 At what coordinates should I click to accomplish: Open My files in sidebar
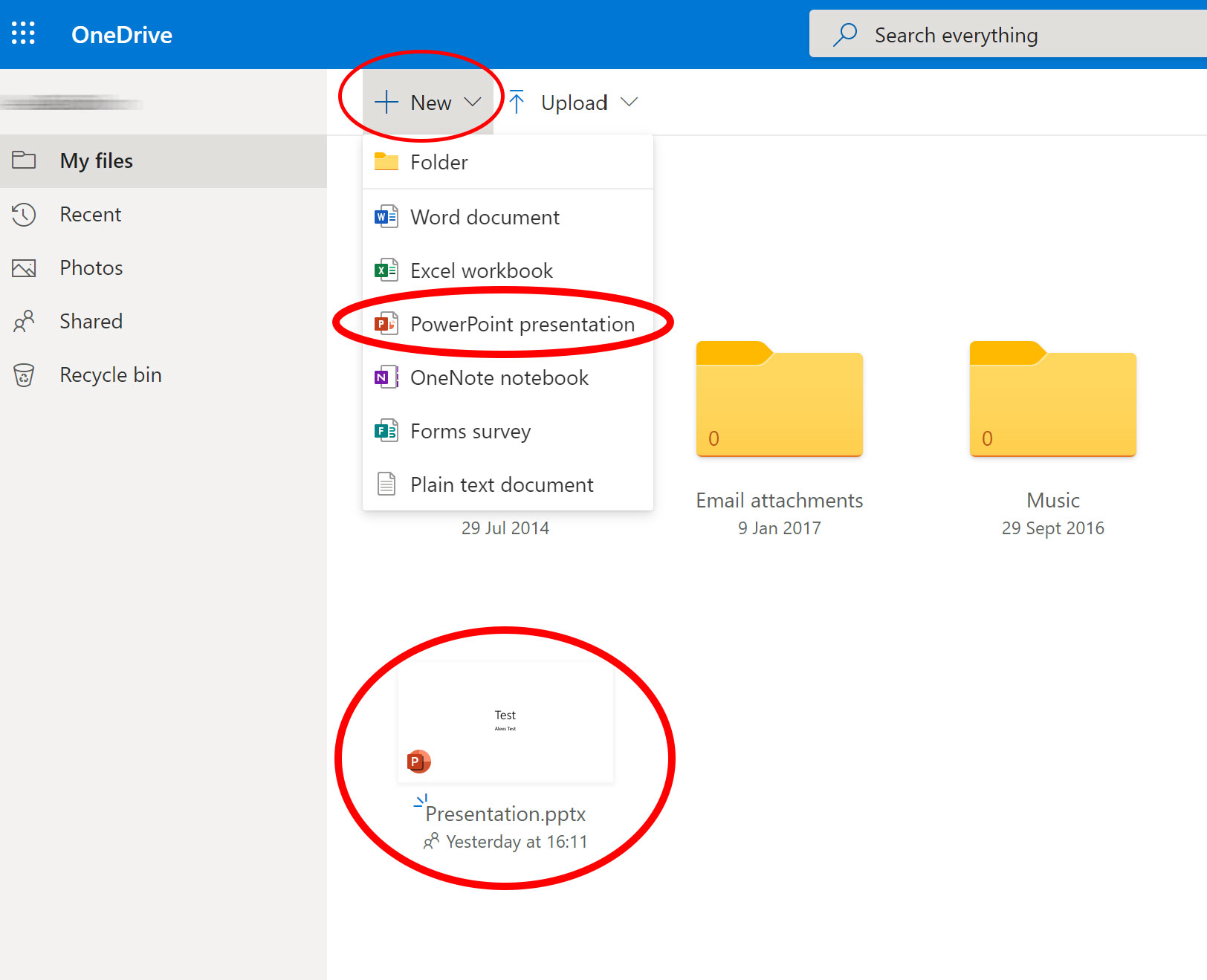click(x=164, y=161)
